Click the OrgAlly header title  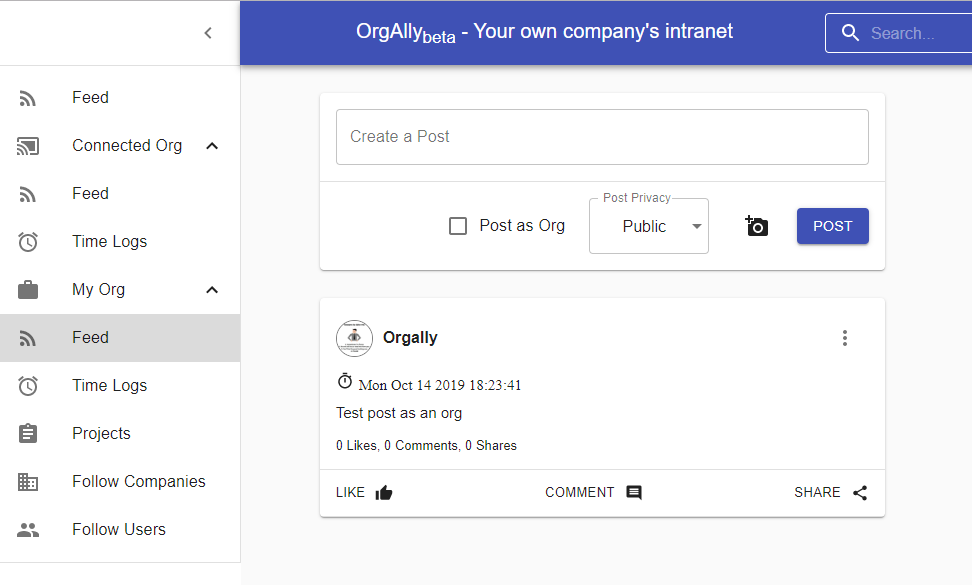click(544, 32)
